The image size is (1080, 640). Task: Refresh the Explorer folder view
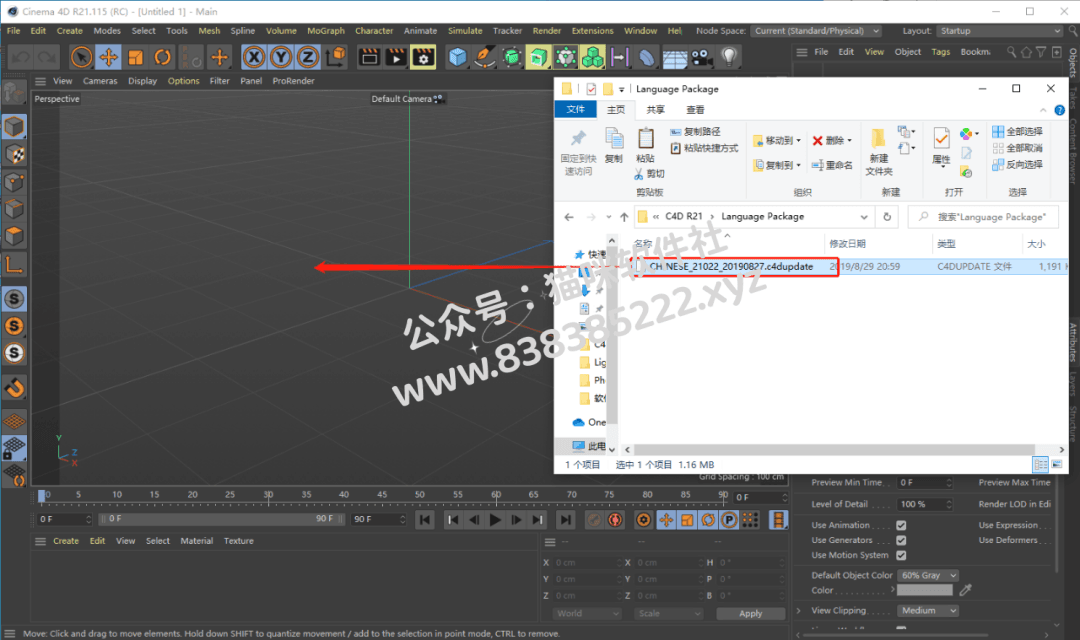[x=887, y=217]
